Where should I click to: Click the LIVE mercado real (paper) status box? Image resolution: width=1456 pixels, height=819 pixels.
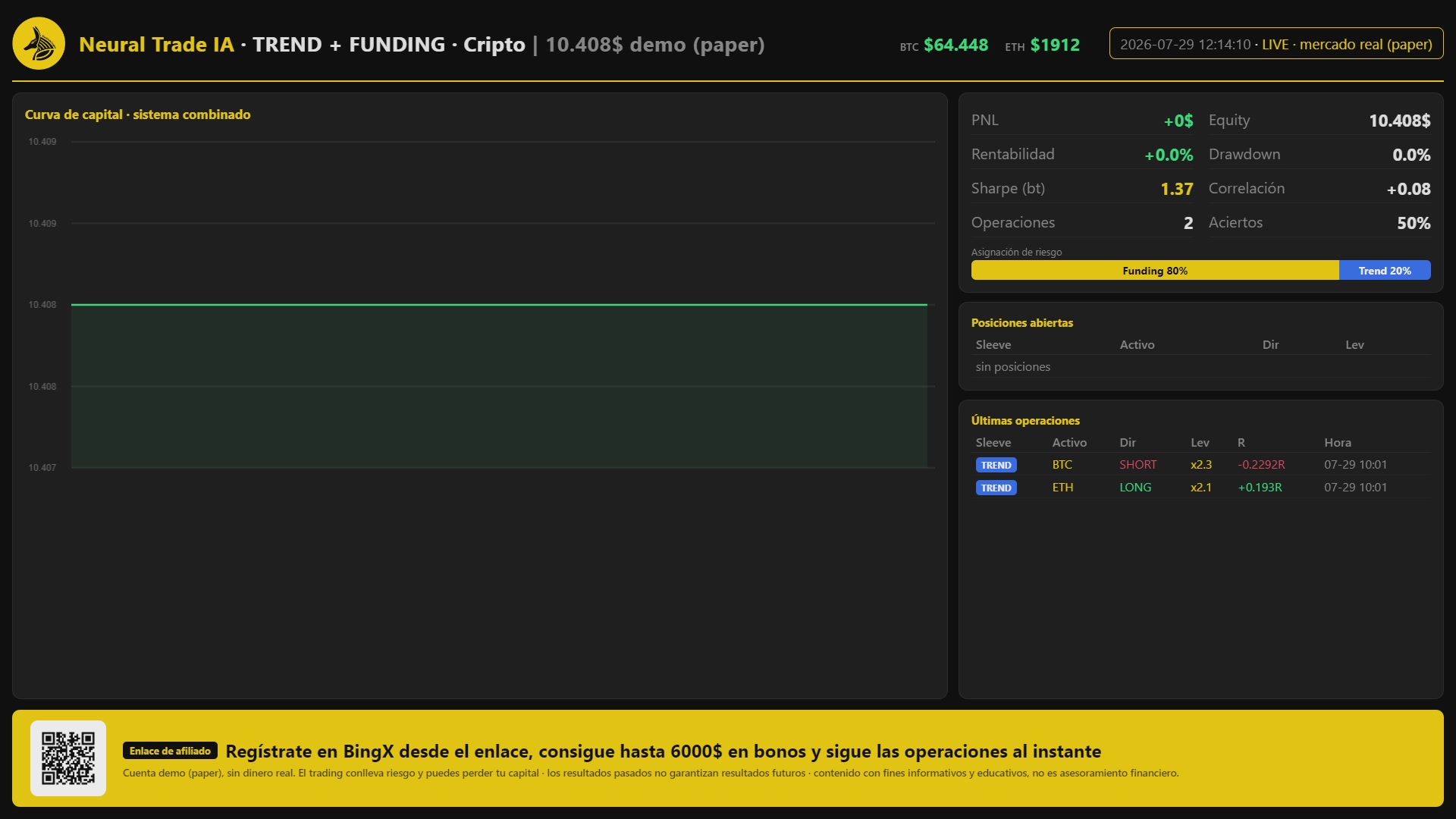pos(1276,44)
